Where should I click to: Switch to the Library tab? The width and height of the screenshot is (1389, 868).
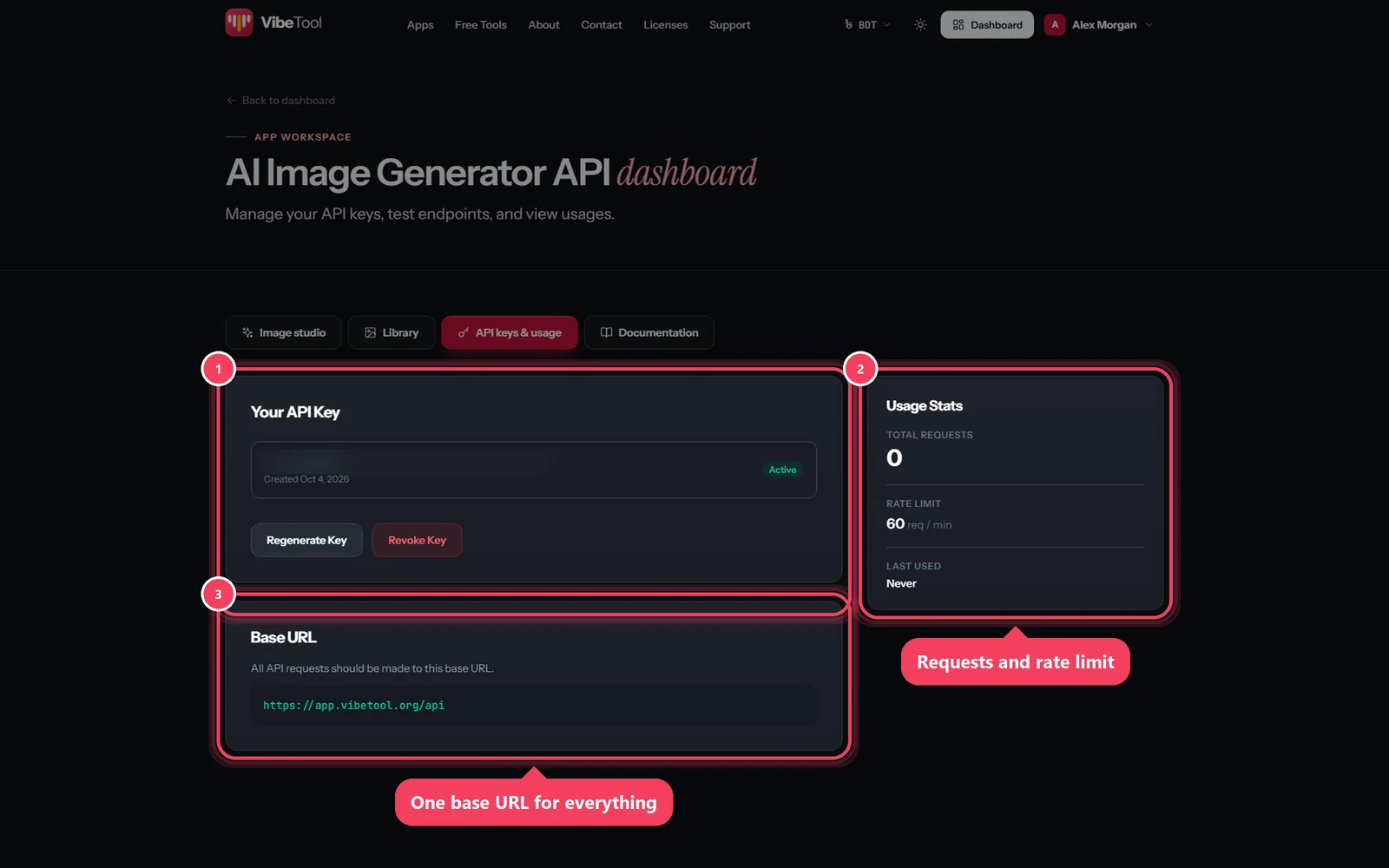point(392,332)
